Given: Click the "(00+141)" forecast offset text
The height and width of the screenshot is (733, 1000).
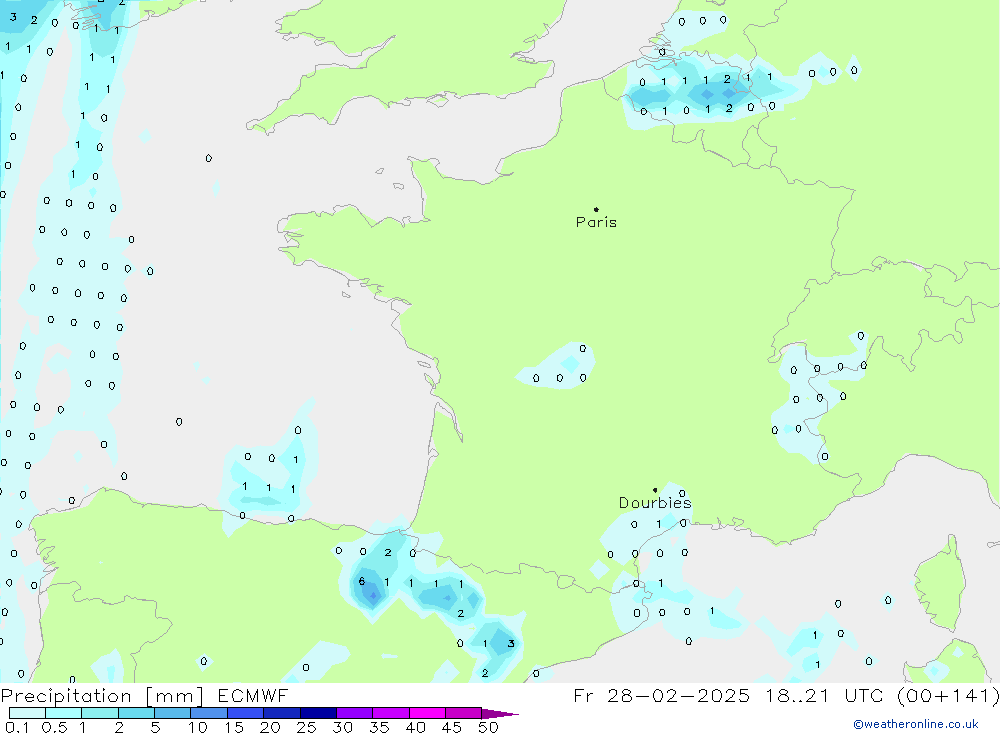Looking at the screenshot, I should 948,695.
